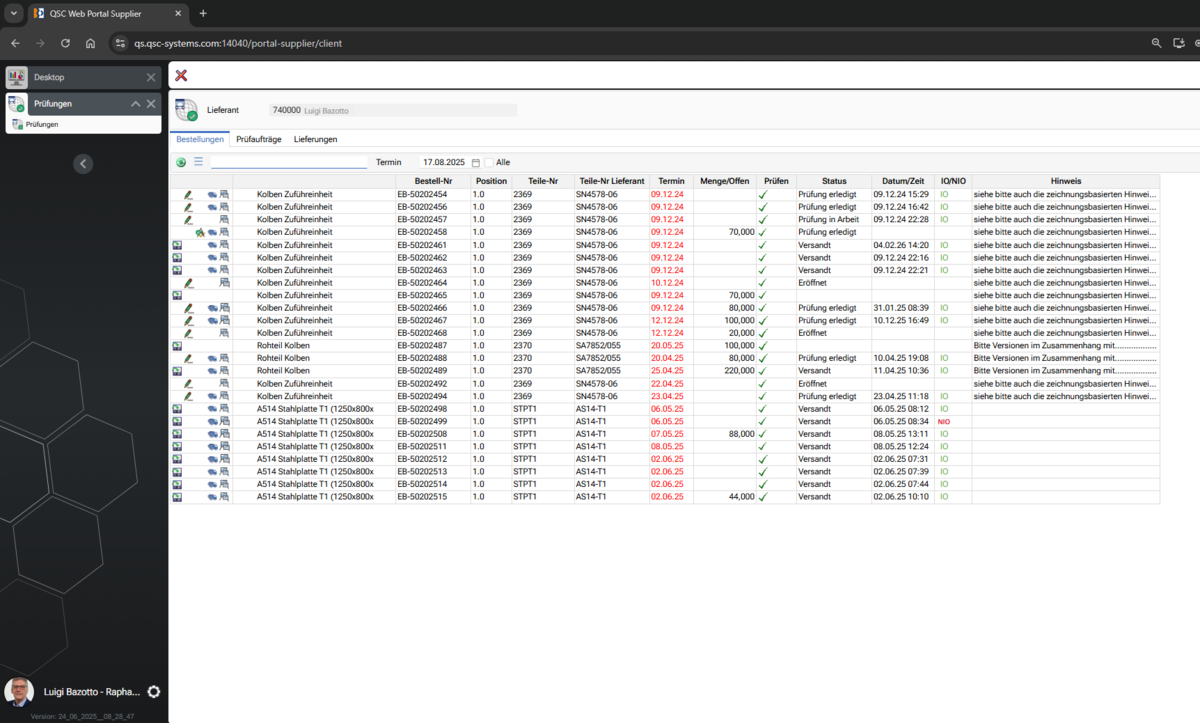Click inspection image icon for order EB-50202465
Viewport: 1200px width, 723px height.
point(177,295)
